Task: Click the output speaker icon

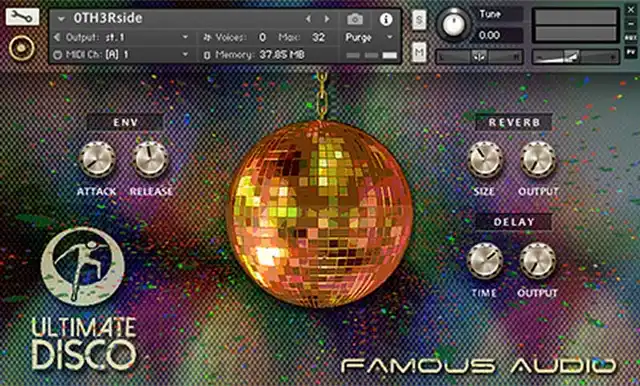Action: (x=57, y=38)
